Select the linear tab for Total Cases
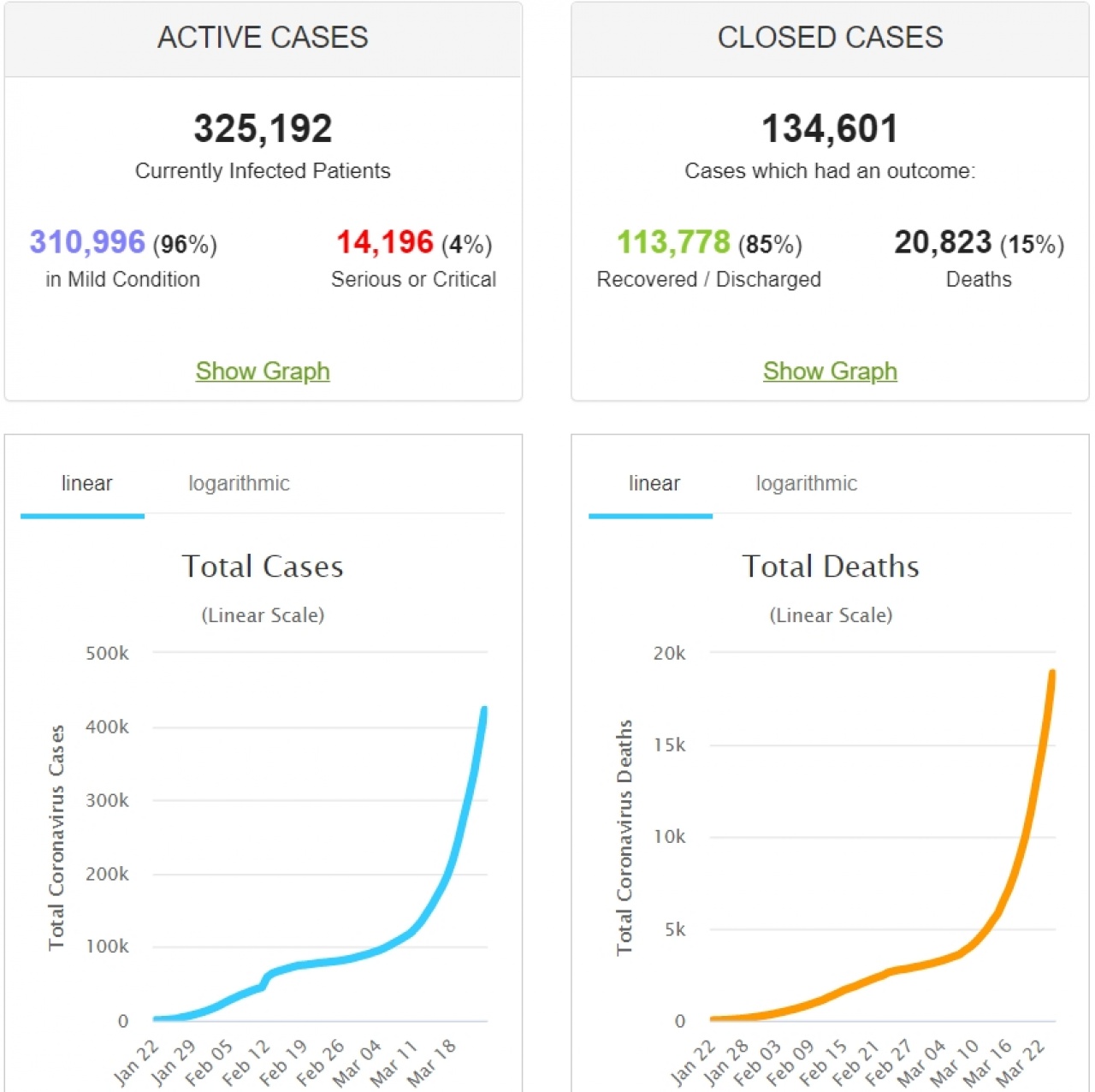1095x1092 pixels. tap(86, 484)
